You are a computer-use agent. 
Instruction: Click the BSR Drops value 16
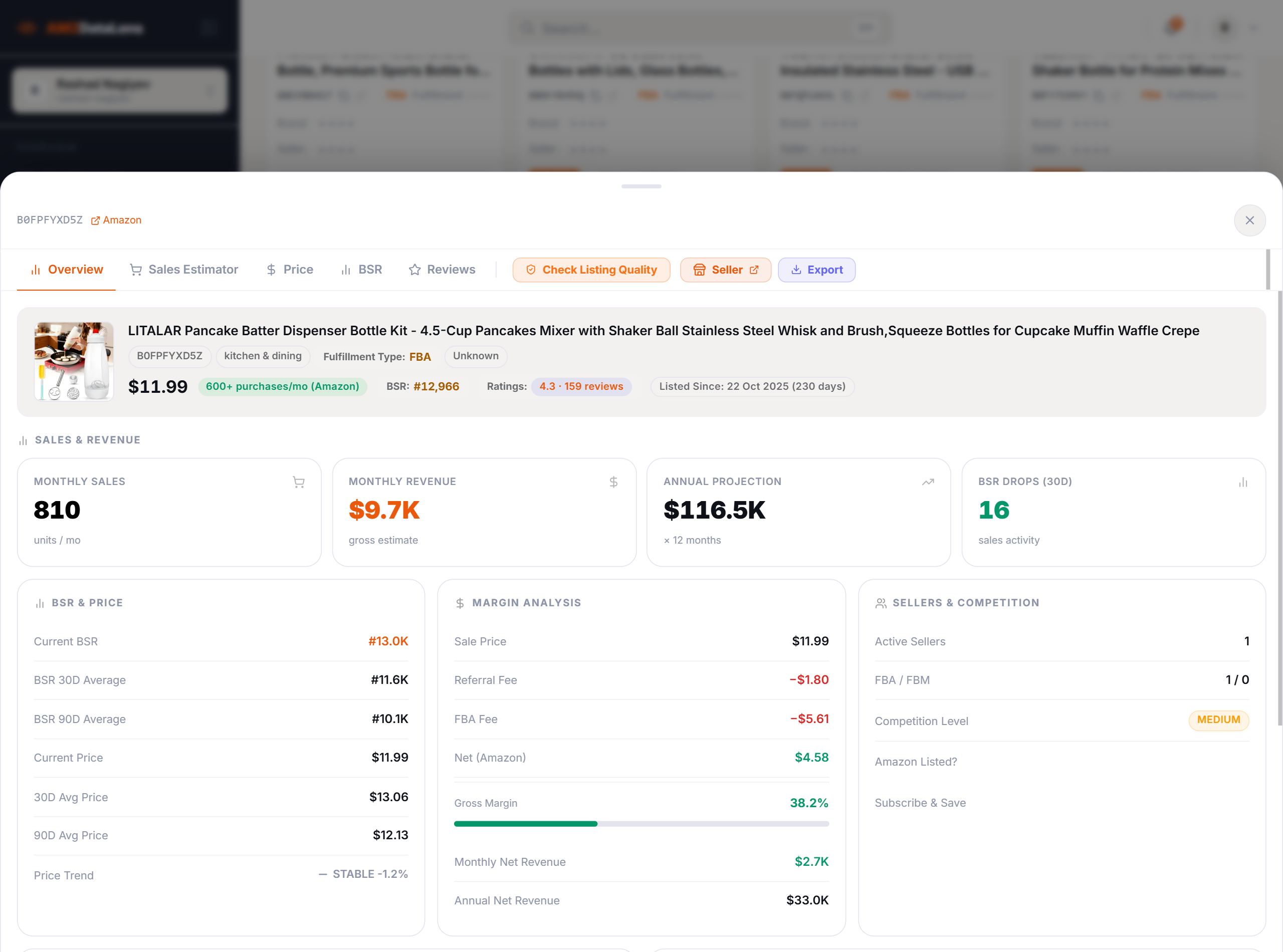(x=994, y=510)
